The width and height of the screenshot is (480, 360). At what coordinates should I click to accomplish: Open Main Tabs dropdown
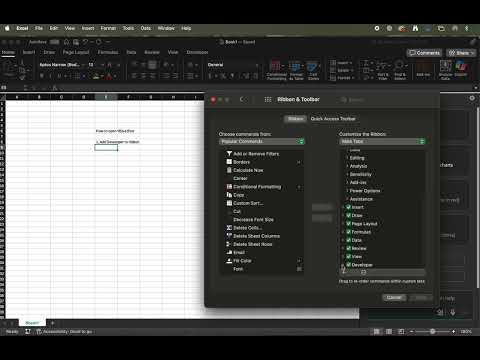click(x=382, y=141)
